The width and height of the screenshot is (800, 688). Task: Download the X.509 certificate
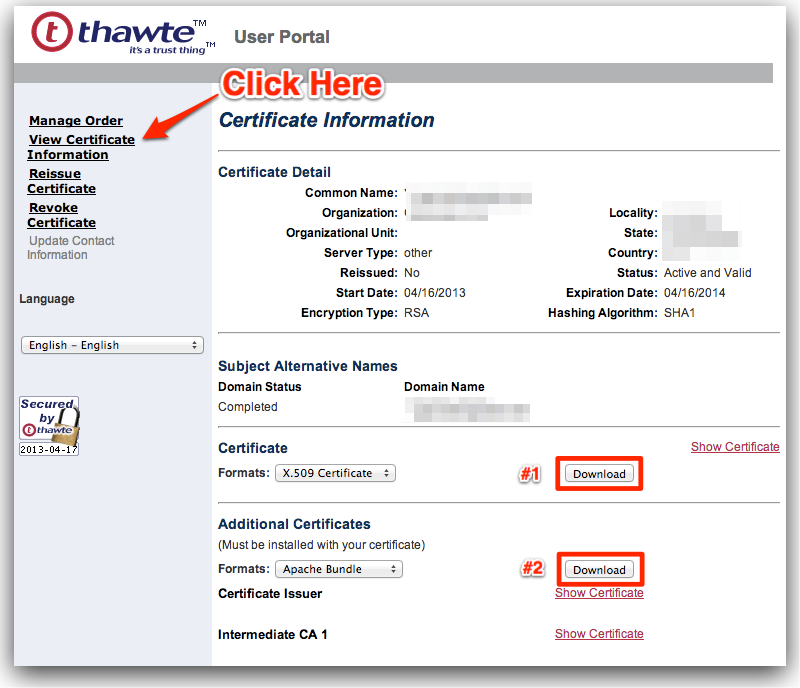(x=599, y=474)
